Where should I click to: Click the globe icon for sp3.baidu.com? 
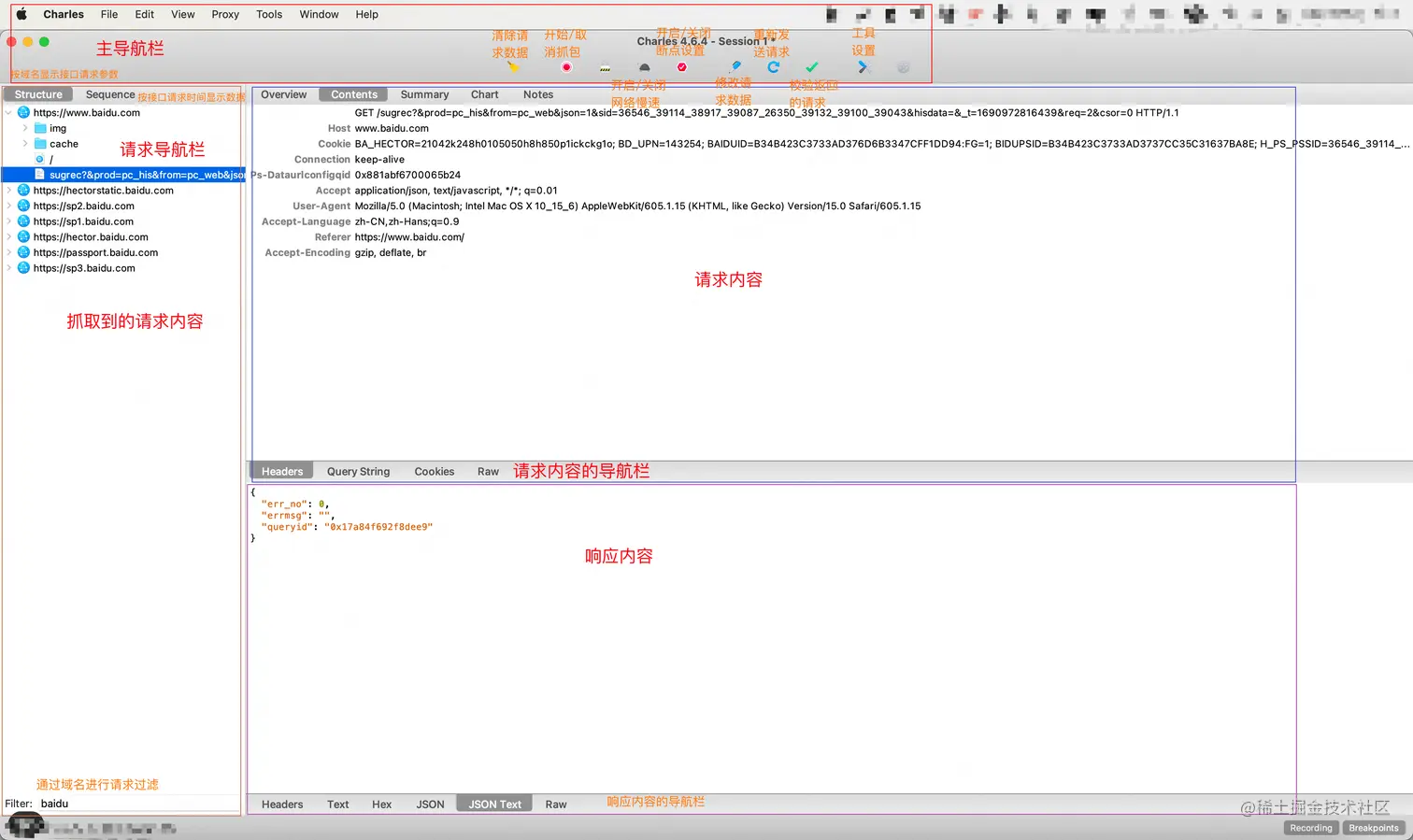[x=24, y=268]
